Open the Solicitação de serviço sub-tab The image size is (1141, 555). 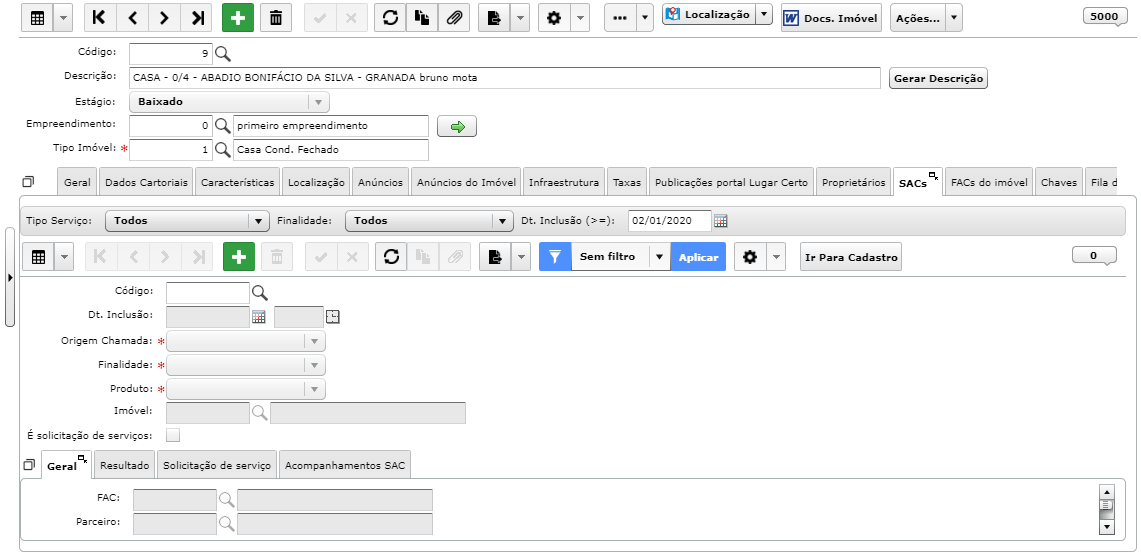coord(217,466)
